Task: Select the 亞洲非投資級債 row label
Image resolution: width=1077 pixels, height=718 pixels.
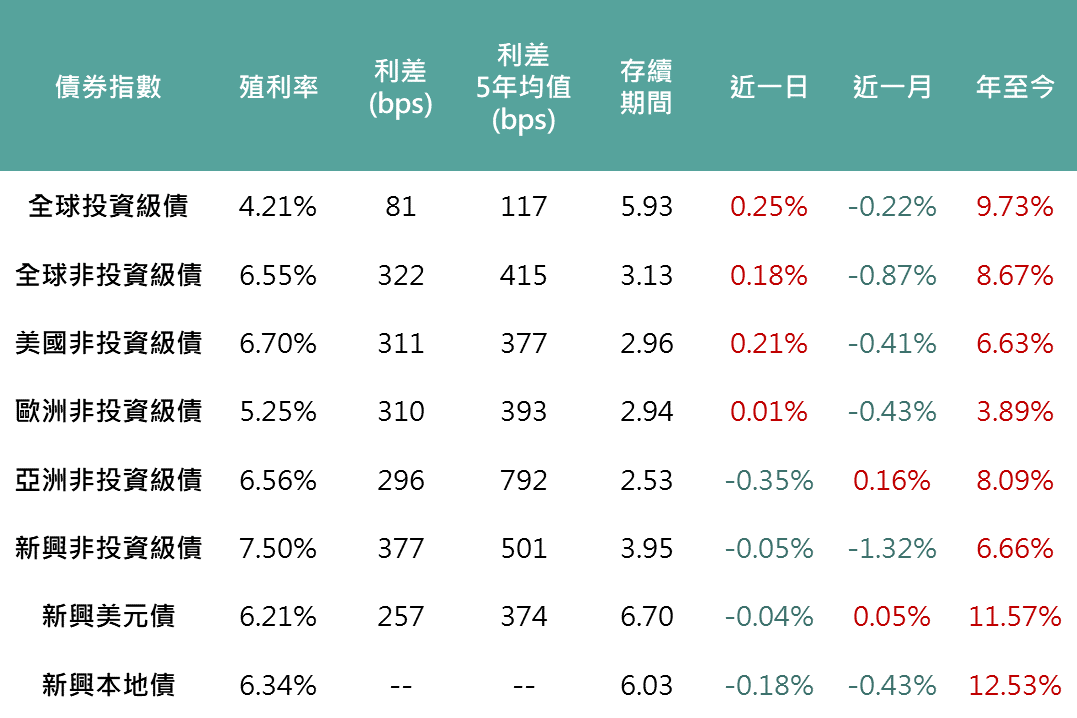Action: tap(108, 480)
